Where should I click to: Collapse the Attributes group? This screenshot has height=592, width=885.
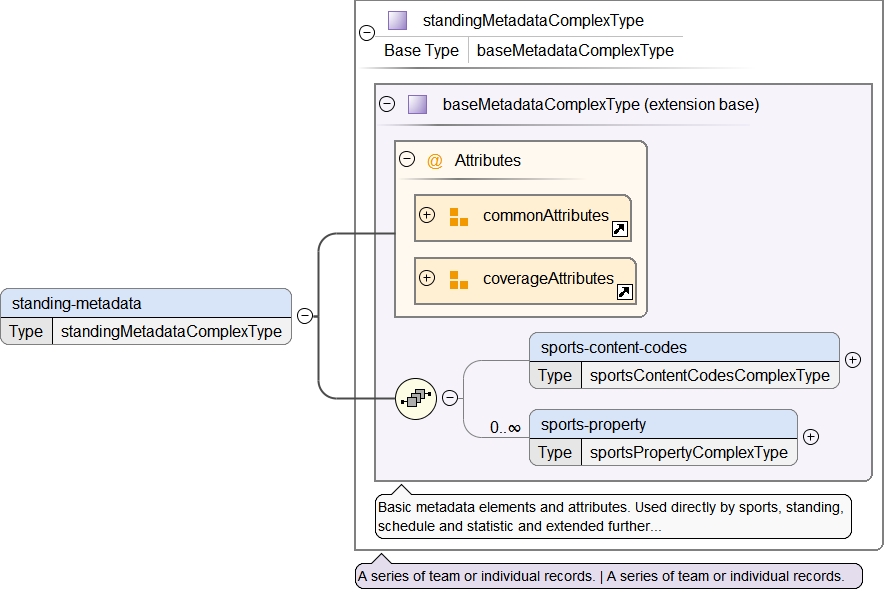point(406,159)
